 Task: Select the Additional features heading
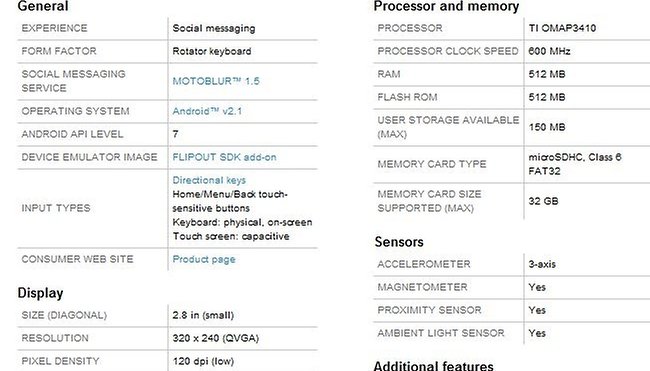coord(434,366)
